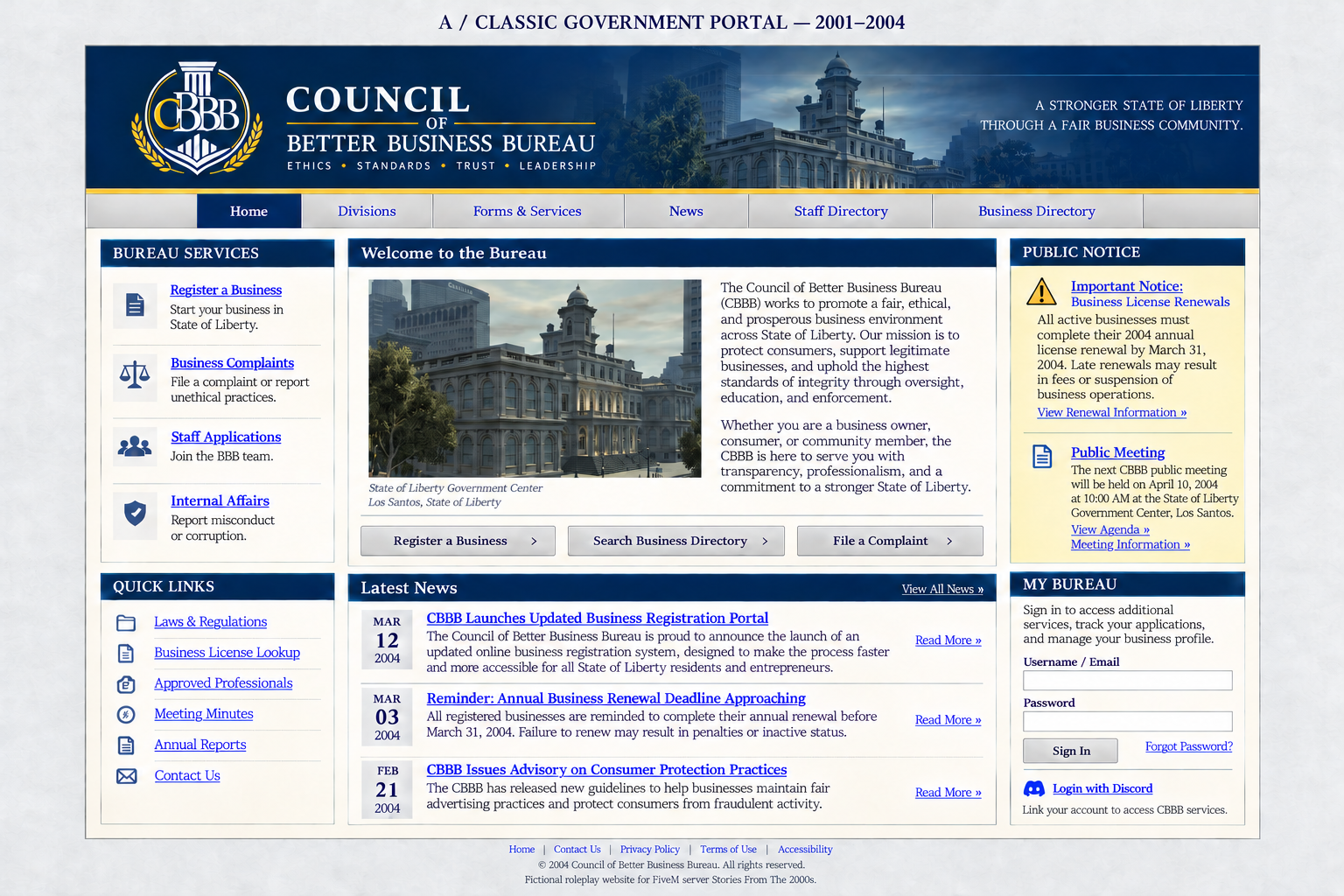Click the Discord logo icon
The image size is (1344, 896).
click(1034, 788)
